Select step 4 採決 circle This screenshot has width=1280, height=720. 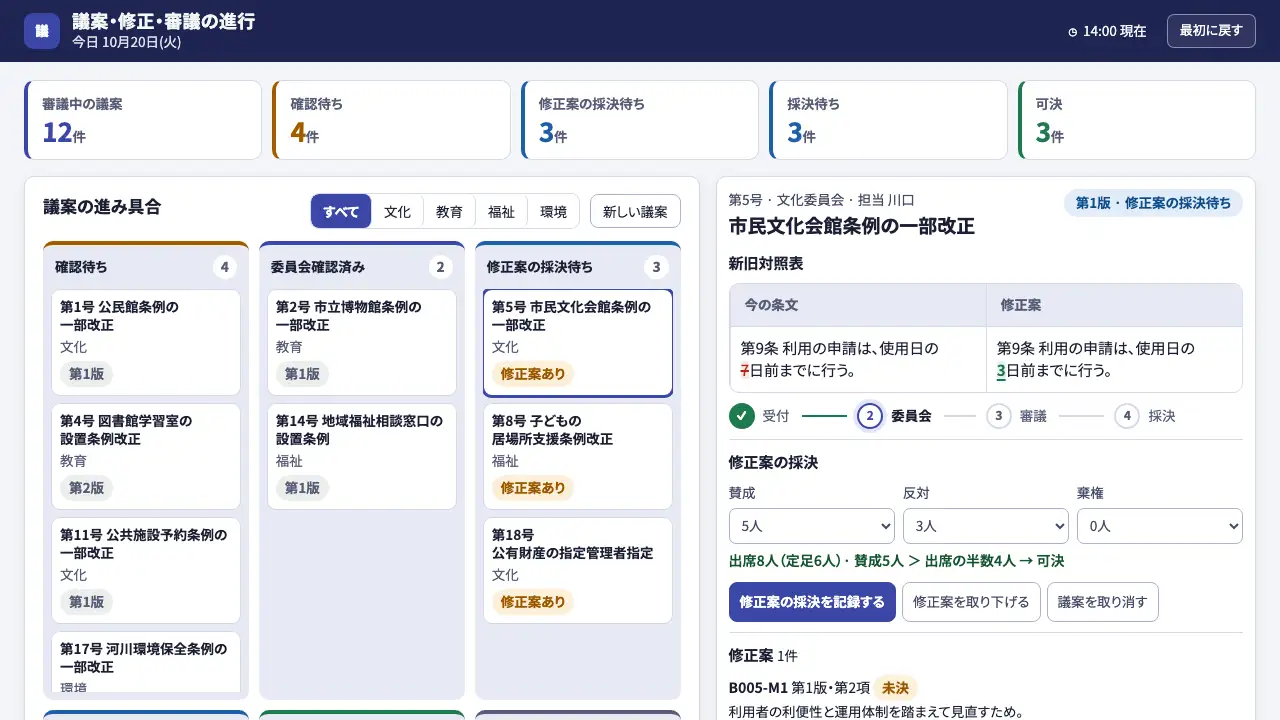point(1127,416)
